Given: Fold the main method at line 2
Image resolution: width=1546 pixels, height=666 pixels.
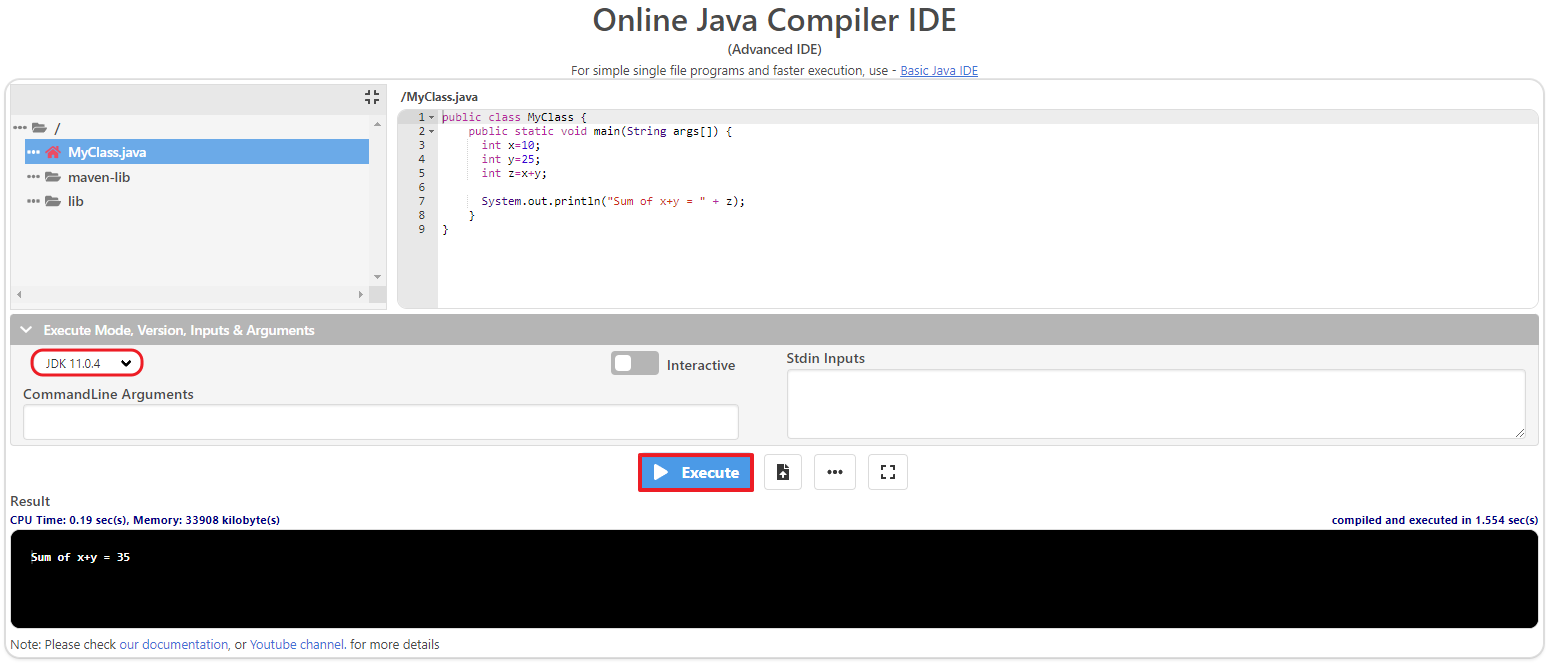Looking at the screenshot, I should click(431, 131).
